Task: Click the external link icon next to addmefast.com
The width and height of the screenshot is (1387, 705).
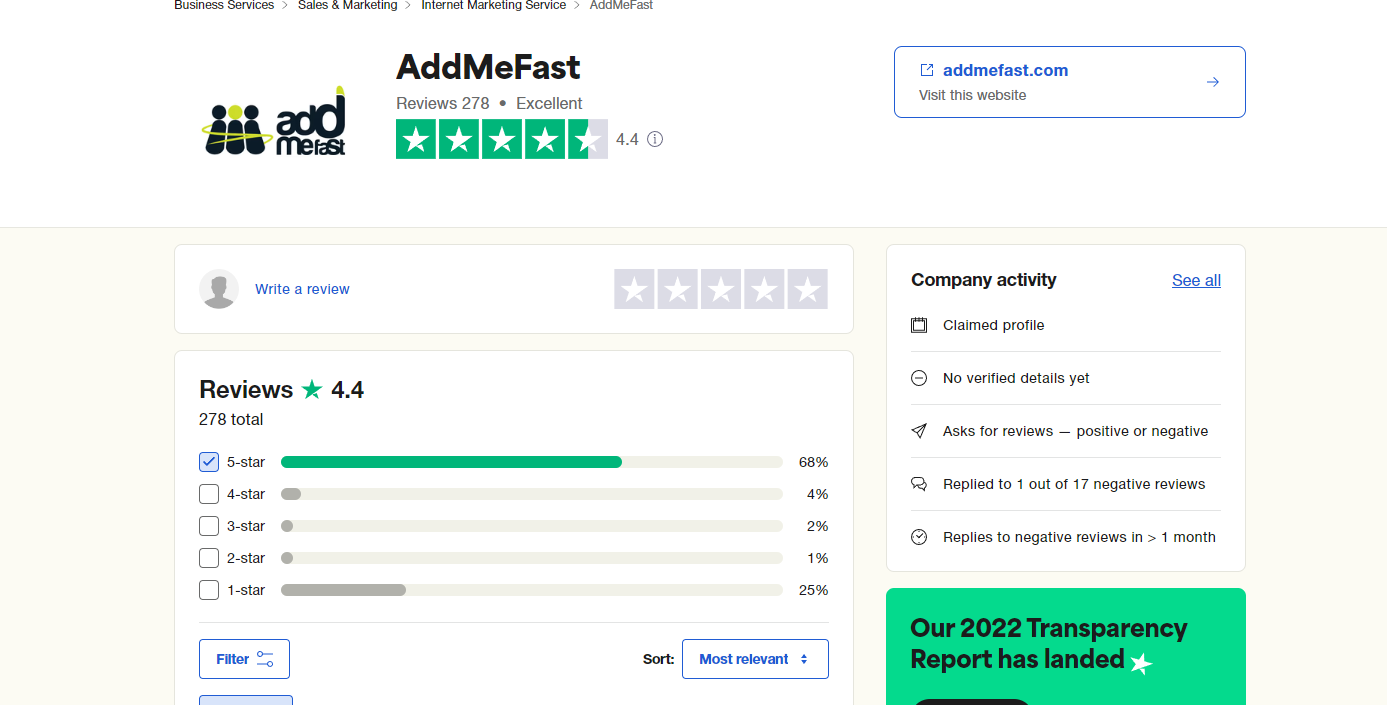Action: [x=927, y=70]
